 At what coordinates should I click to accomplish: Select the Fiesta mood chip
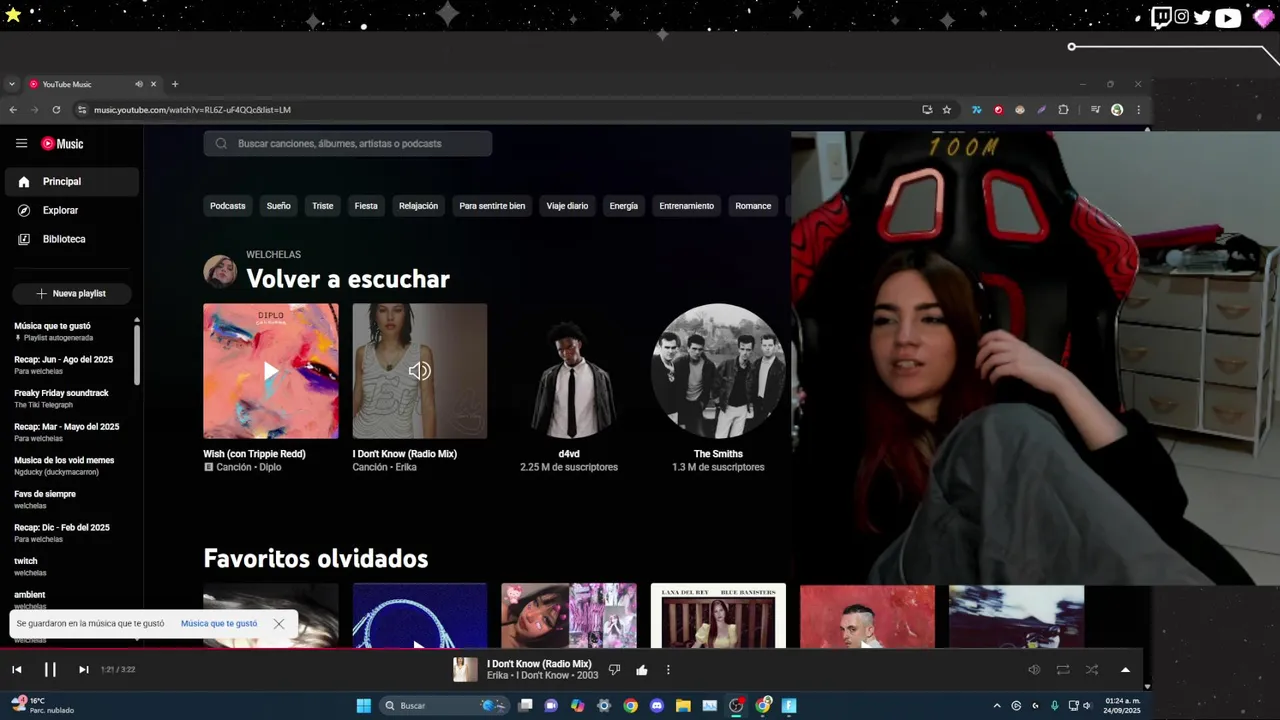(366, 206)
